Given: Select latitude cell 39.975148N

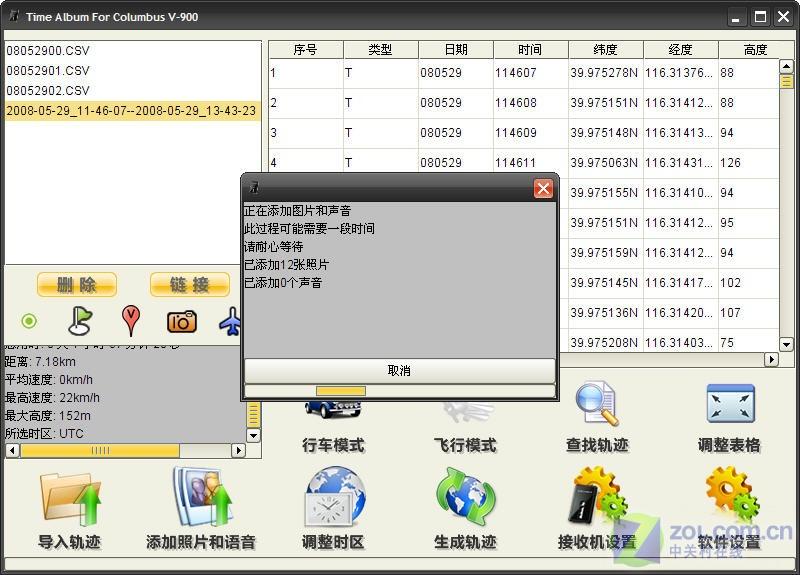Looking at the screenshot, I should [x=604, y=133].
